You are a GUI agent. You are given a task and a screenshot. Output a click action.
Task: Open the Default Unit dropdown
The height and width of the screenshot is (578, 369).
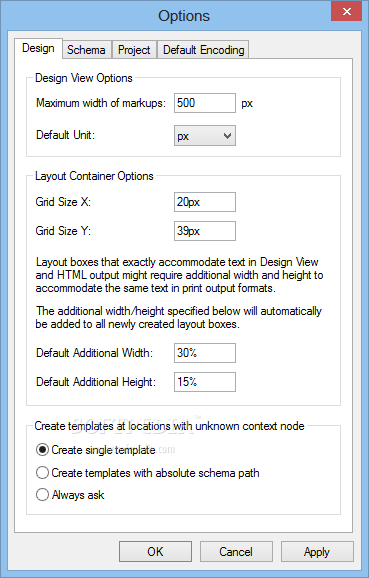[x=205, y=136]
